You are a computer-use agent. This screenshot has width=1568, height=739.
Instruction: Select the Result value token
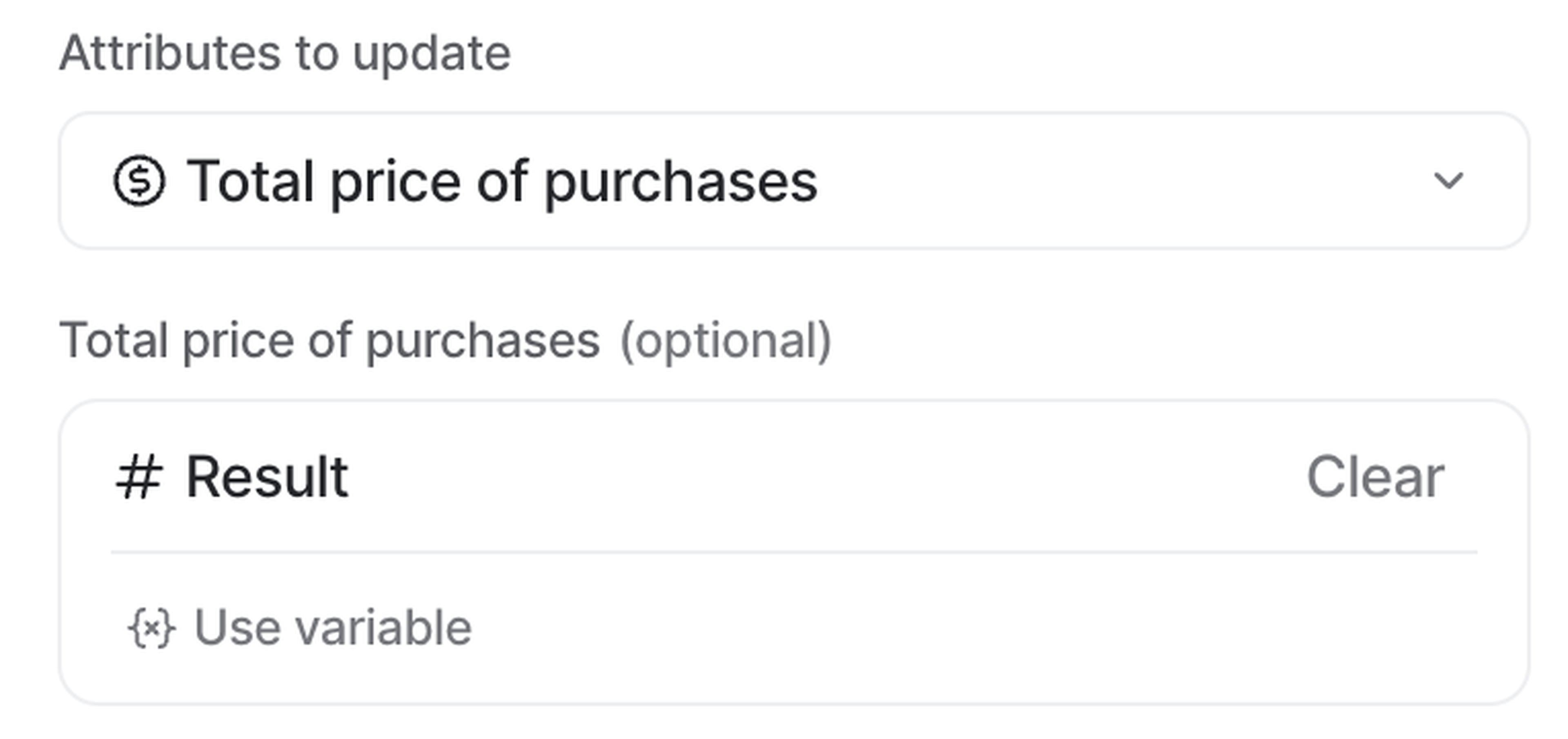267,477
